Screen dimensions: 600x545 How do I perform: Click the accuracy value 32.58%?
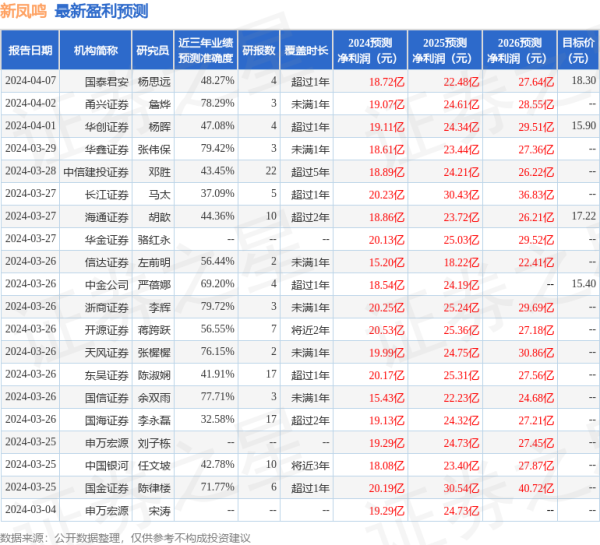(x=217, y=419)
